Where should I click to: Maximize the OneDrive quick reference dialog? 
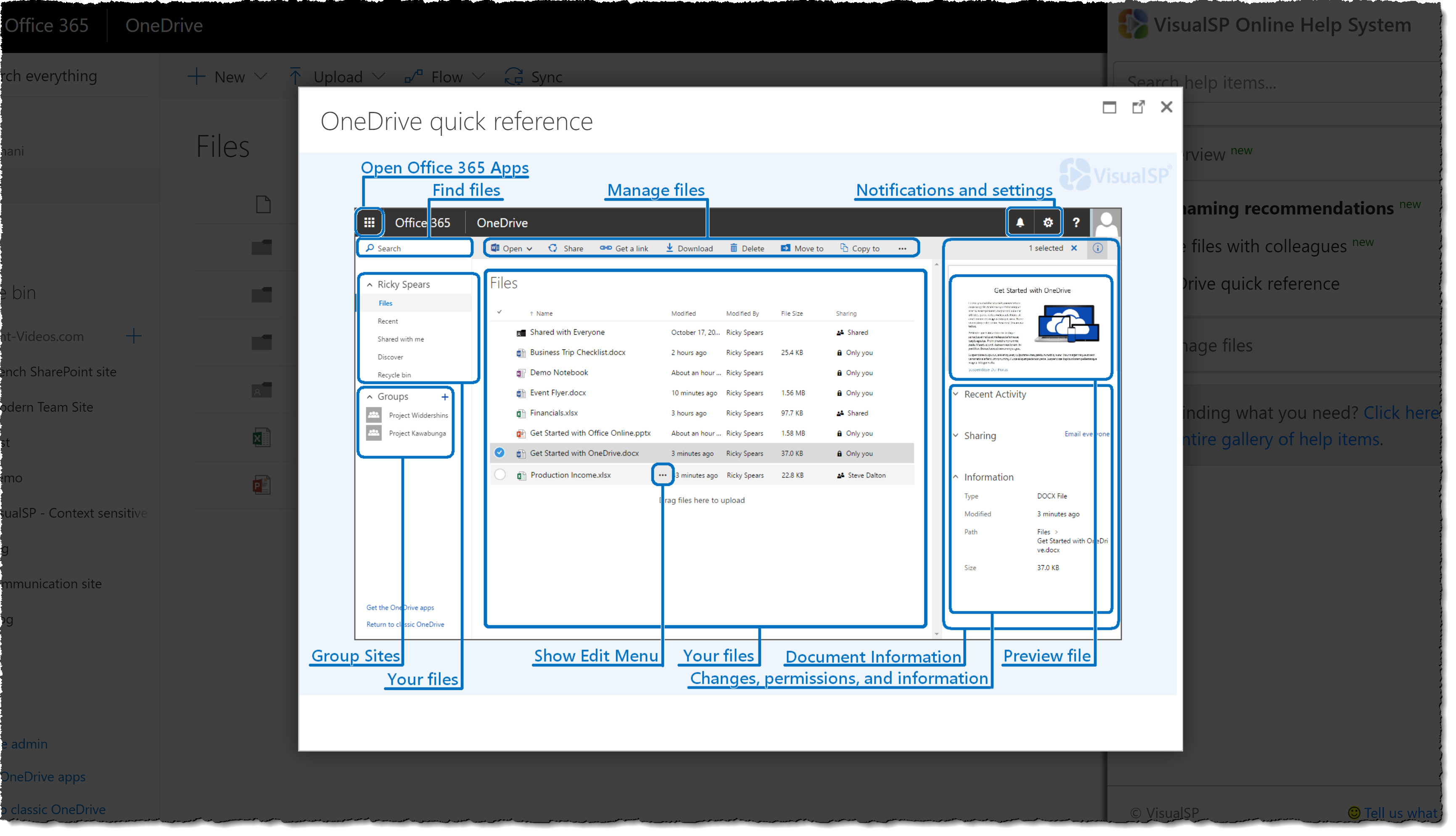click(1110, 107)
